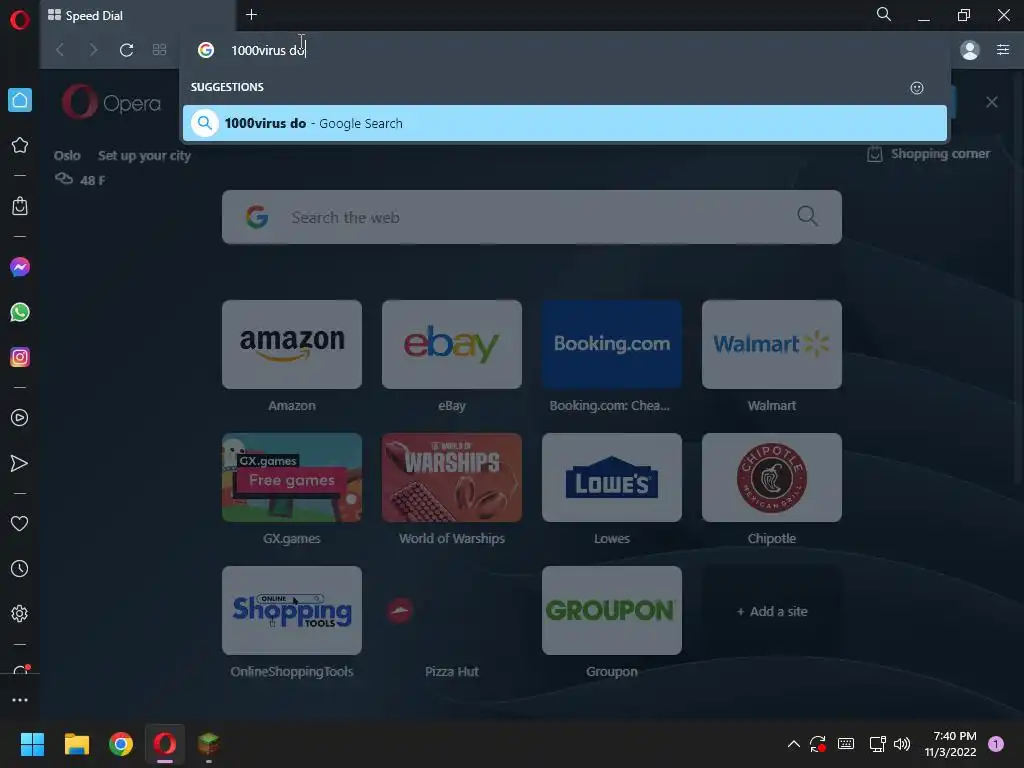Click the magnifier in the web search box
1024x768 pixels.
click(808, 216)
